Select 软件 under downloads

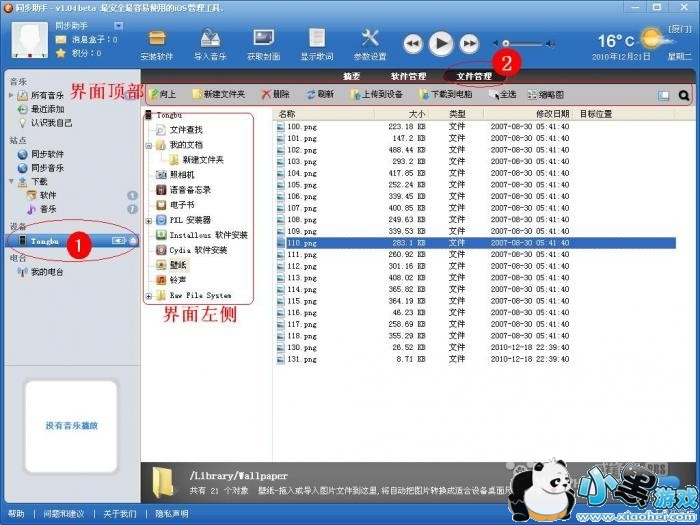coord(48,195)
